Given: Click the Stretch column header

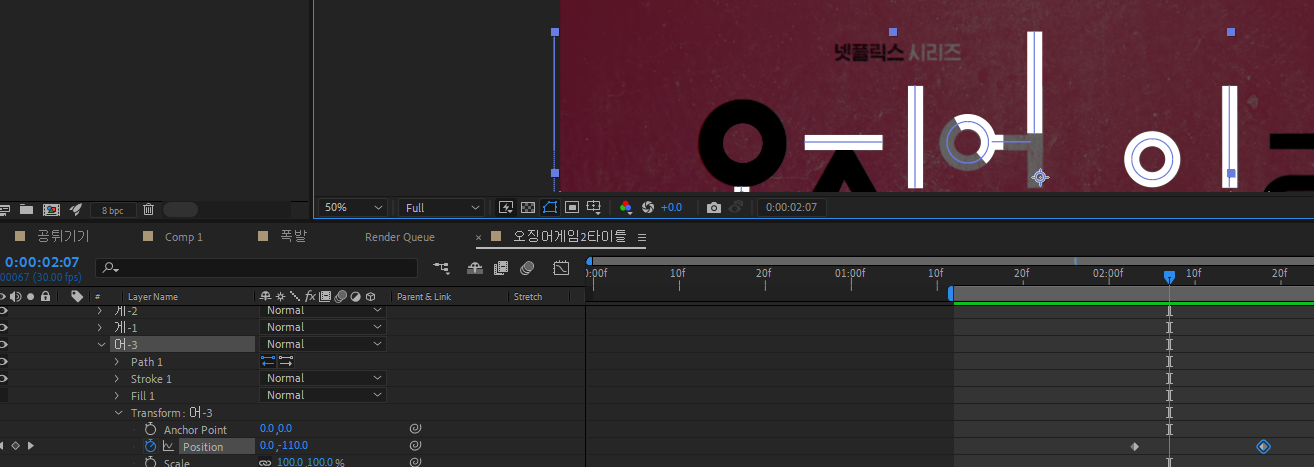Looking at the screenshot, I should point(527,297).
